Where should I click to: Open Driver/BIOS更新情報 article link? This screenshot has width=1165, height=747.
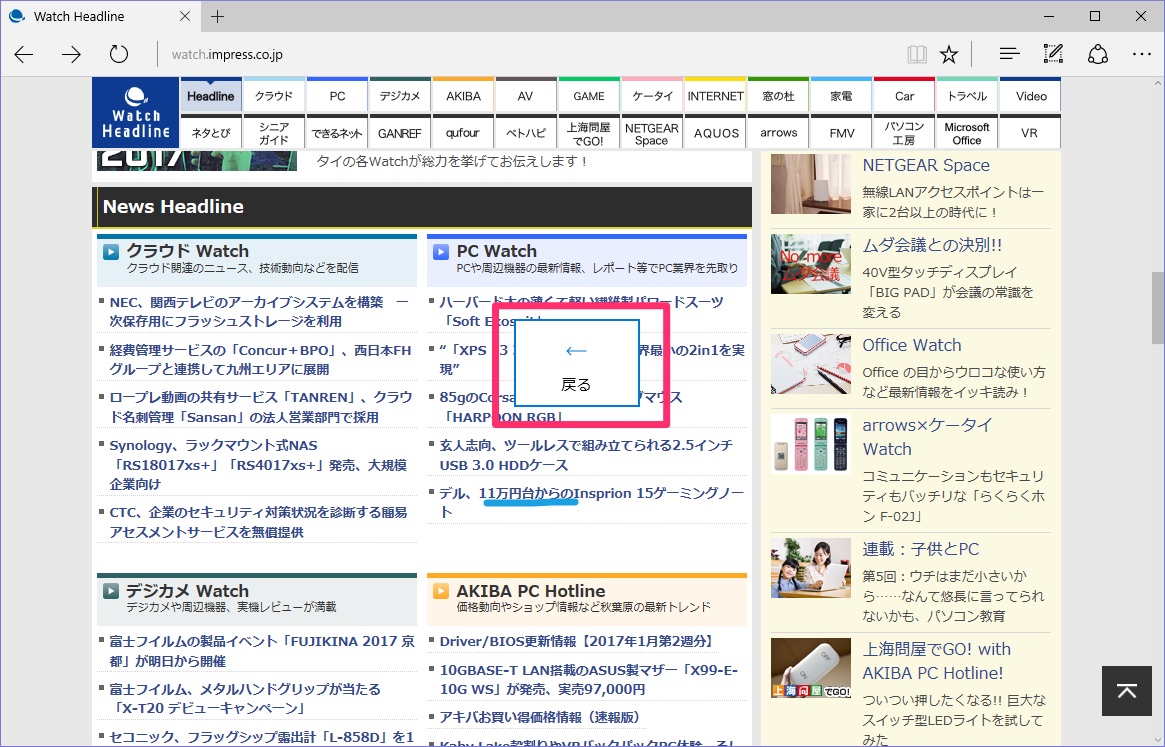pos(577,641)
